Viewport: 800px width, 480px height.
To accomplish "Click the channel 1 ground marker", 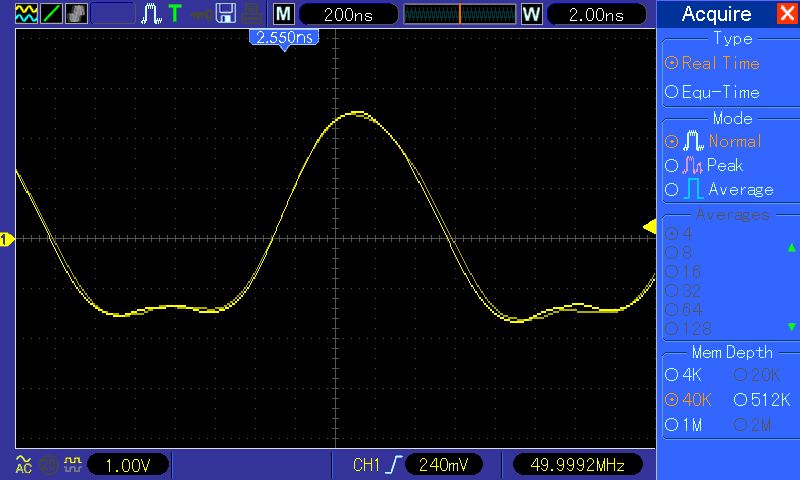I will tap(7, 239).
